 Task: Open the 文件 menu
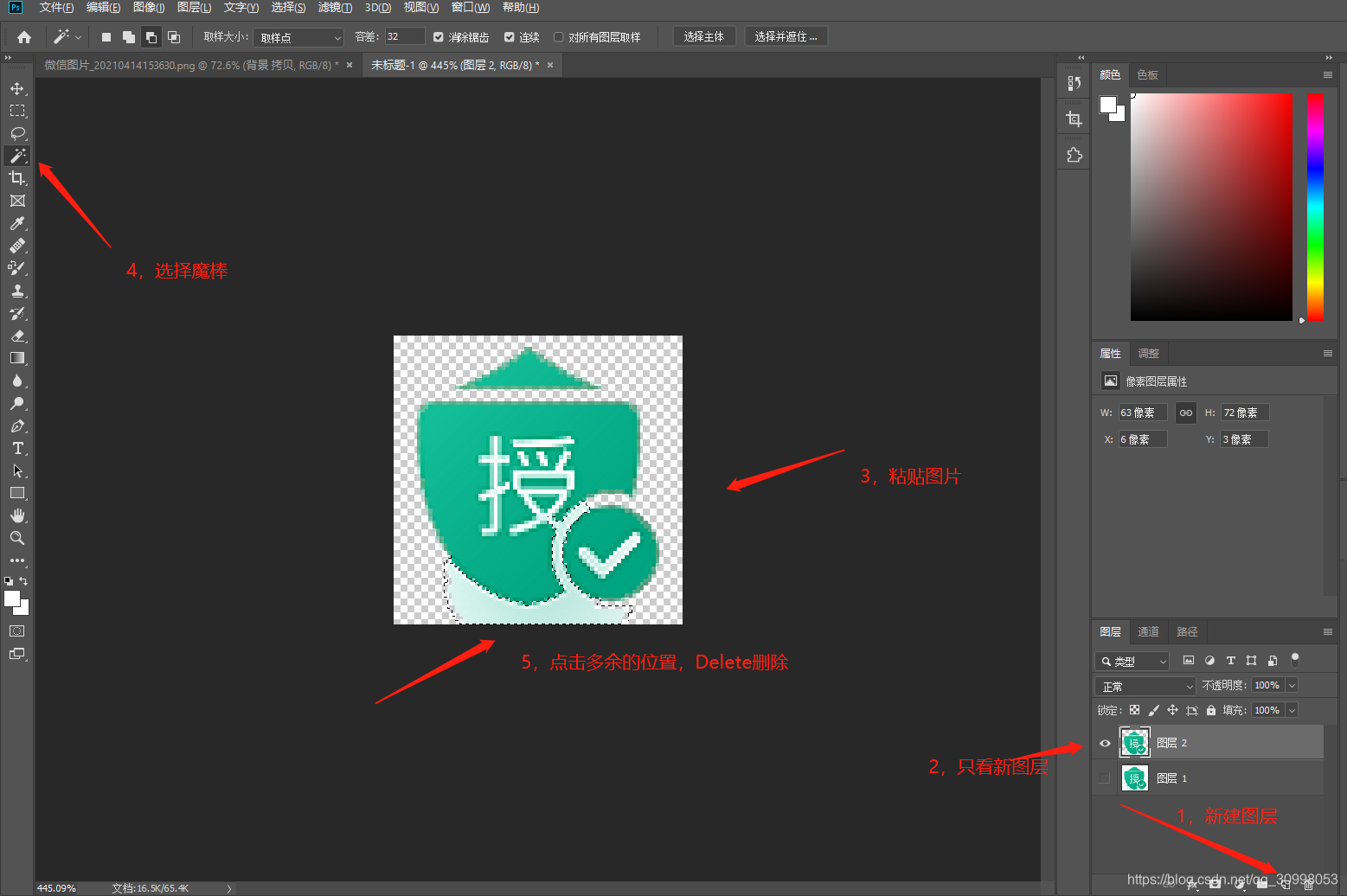coord(56,8)
